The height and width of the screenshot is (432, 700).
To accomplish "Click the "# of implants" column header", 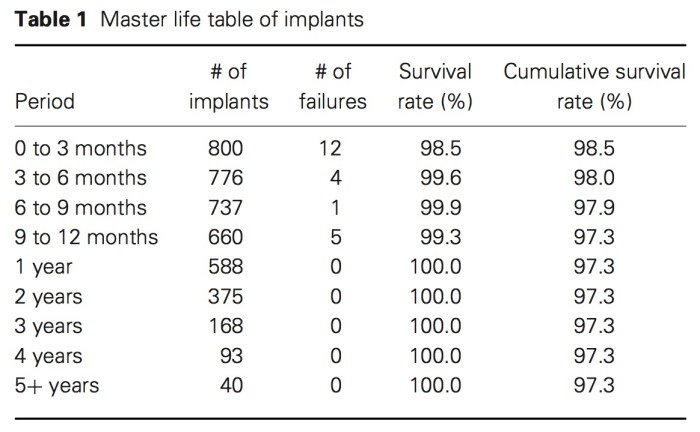I will [x=231, y=87].
